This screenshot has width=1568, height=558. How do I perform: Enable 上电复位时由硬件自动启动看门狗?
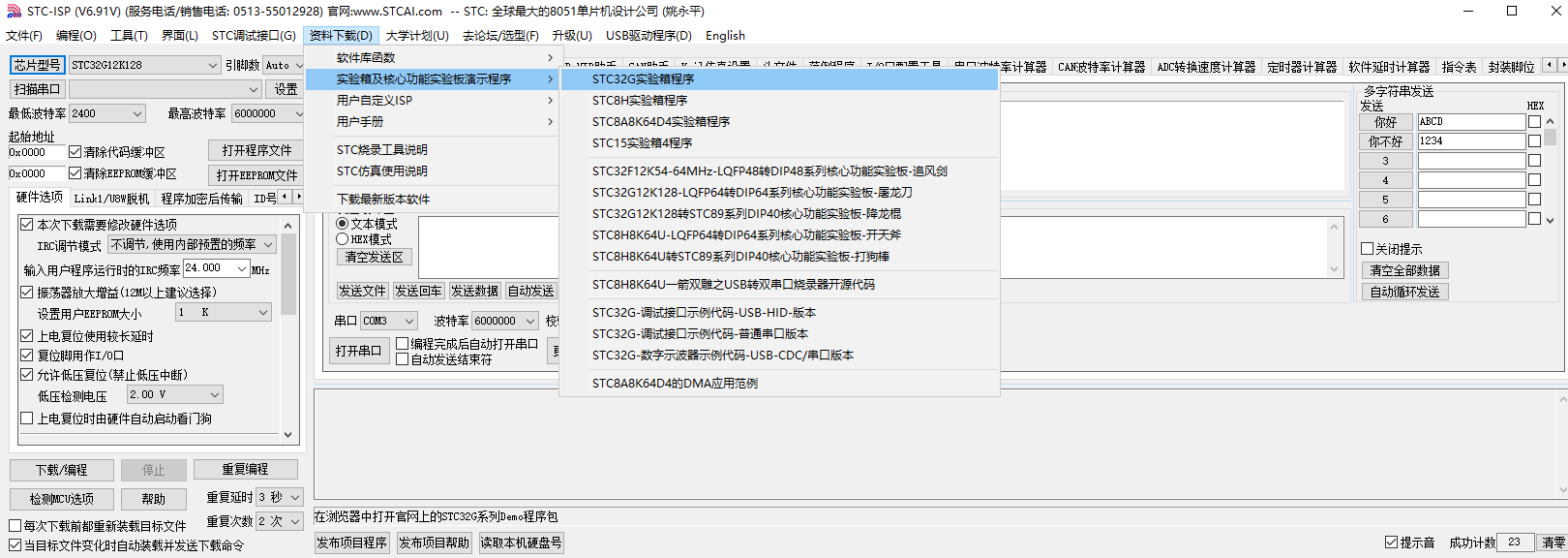tap(27, 418)
